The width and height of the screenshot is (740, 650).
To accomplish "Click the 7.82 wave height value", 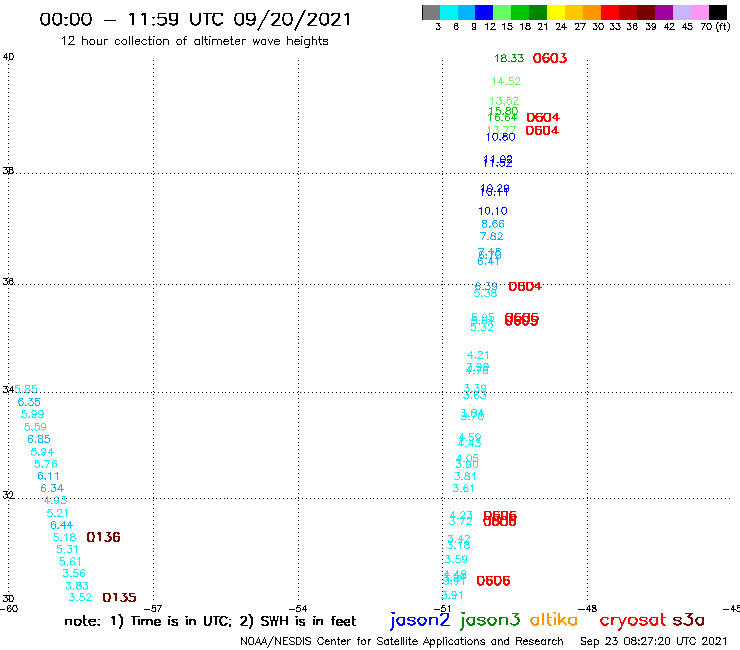I will coord(491,236).
